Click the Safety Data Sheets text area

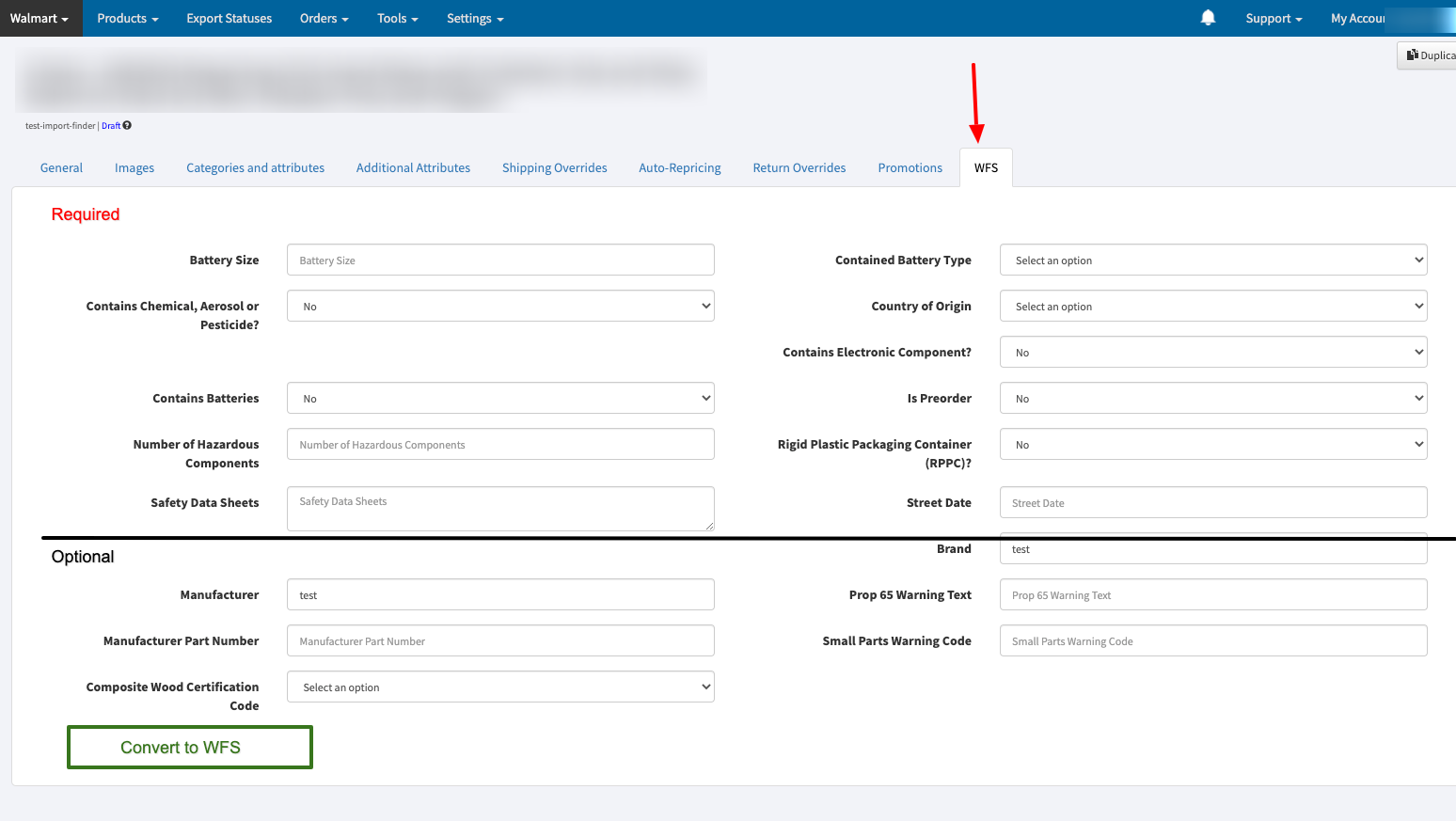499,508
